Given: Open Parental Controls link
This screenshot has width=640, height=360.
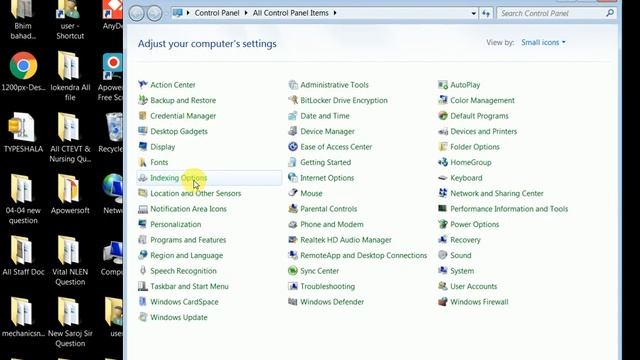Looking at the screenshot, I should pos(329,209).
